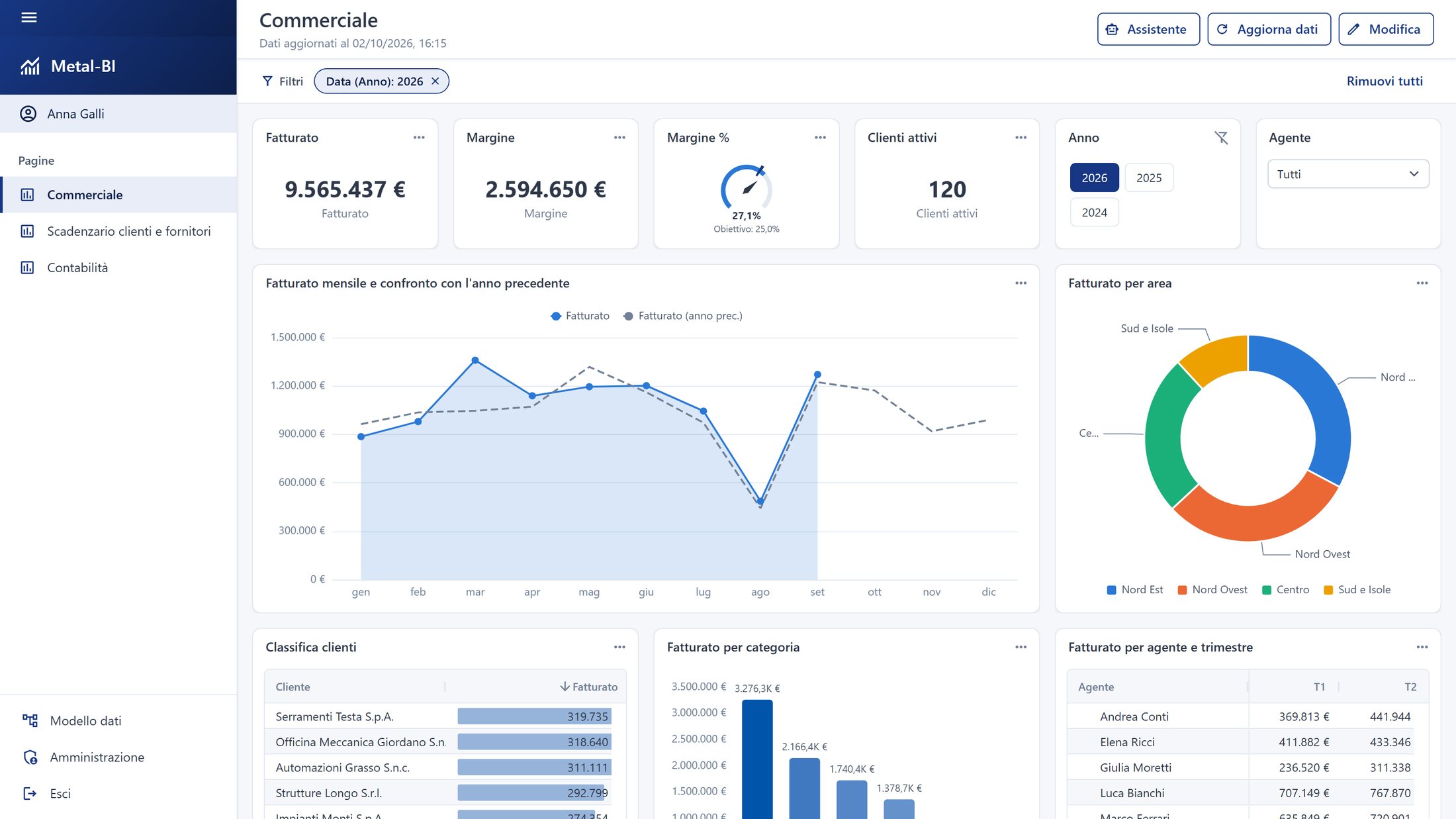Clear the Anno filter funnel icon
The height and width of the screenshot is (819, 1456).
[x=1221, y=138]
